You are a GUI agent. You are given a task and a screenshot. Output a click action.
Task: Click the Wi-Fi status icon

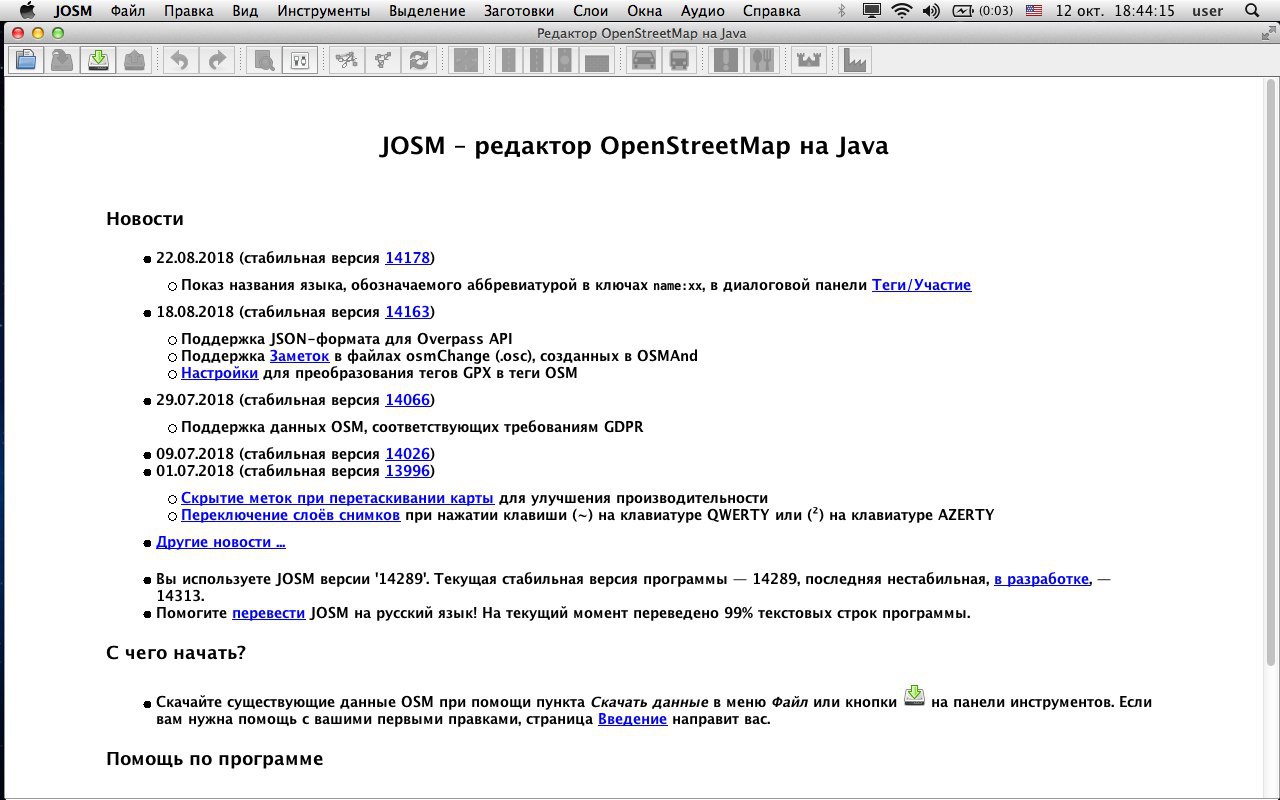(902, 11)
